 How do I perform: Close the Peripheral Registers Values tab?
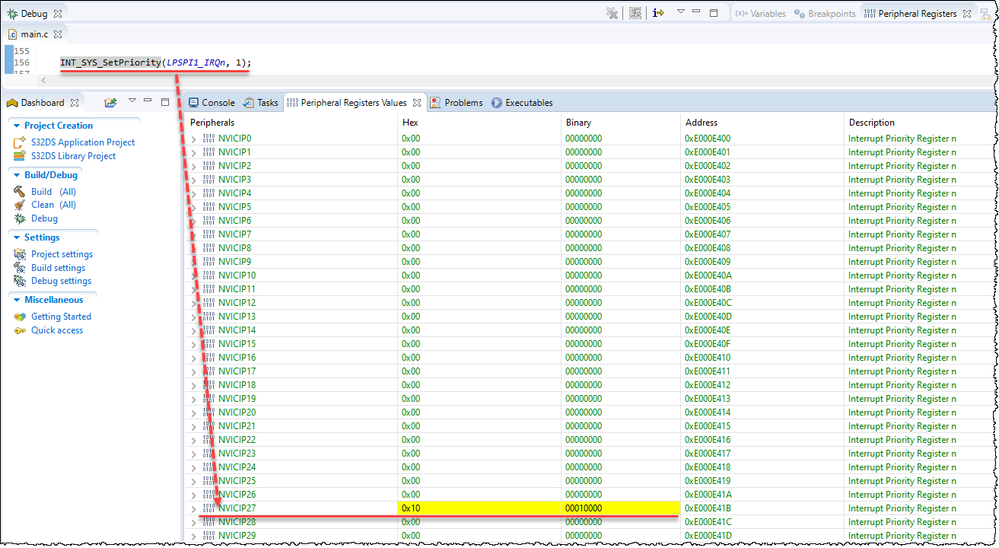point(417,103)
